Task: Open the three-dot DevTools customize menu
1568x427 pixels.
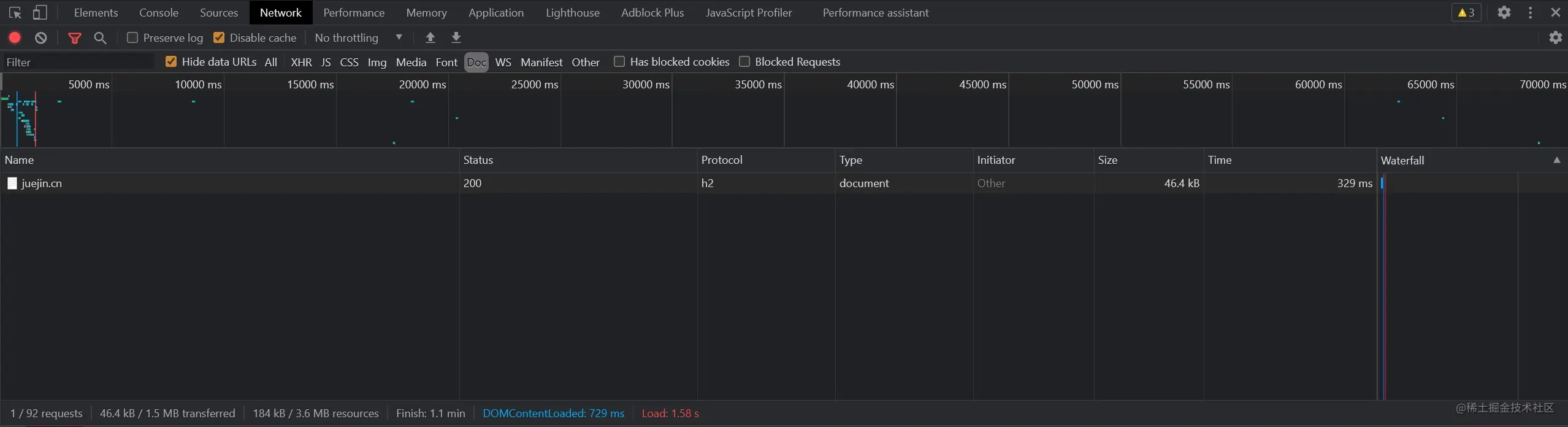Action: tap(1530, 12)
